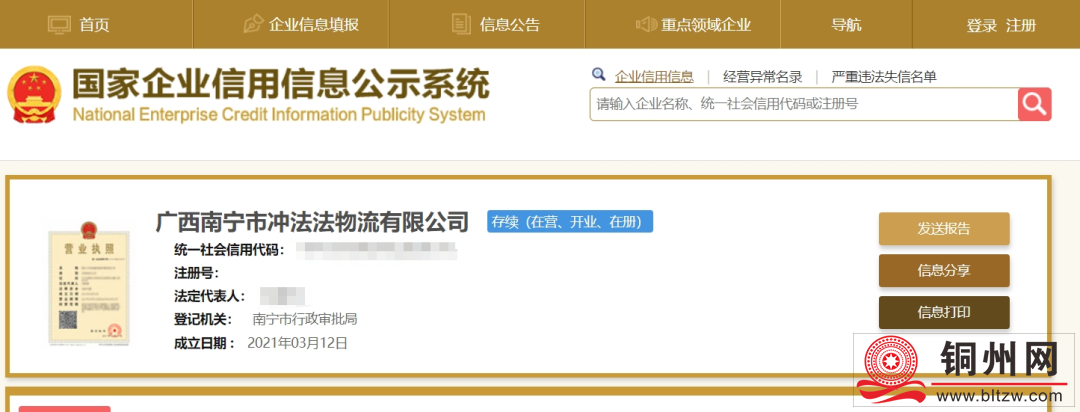
Task: Click the 国家企业信用信息公示系统 title
Action: coord(281,85)
